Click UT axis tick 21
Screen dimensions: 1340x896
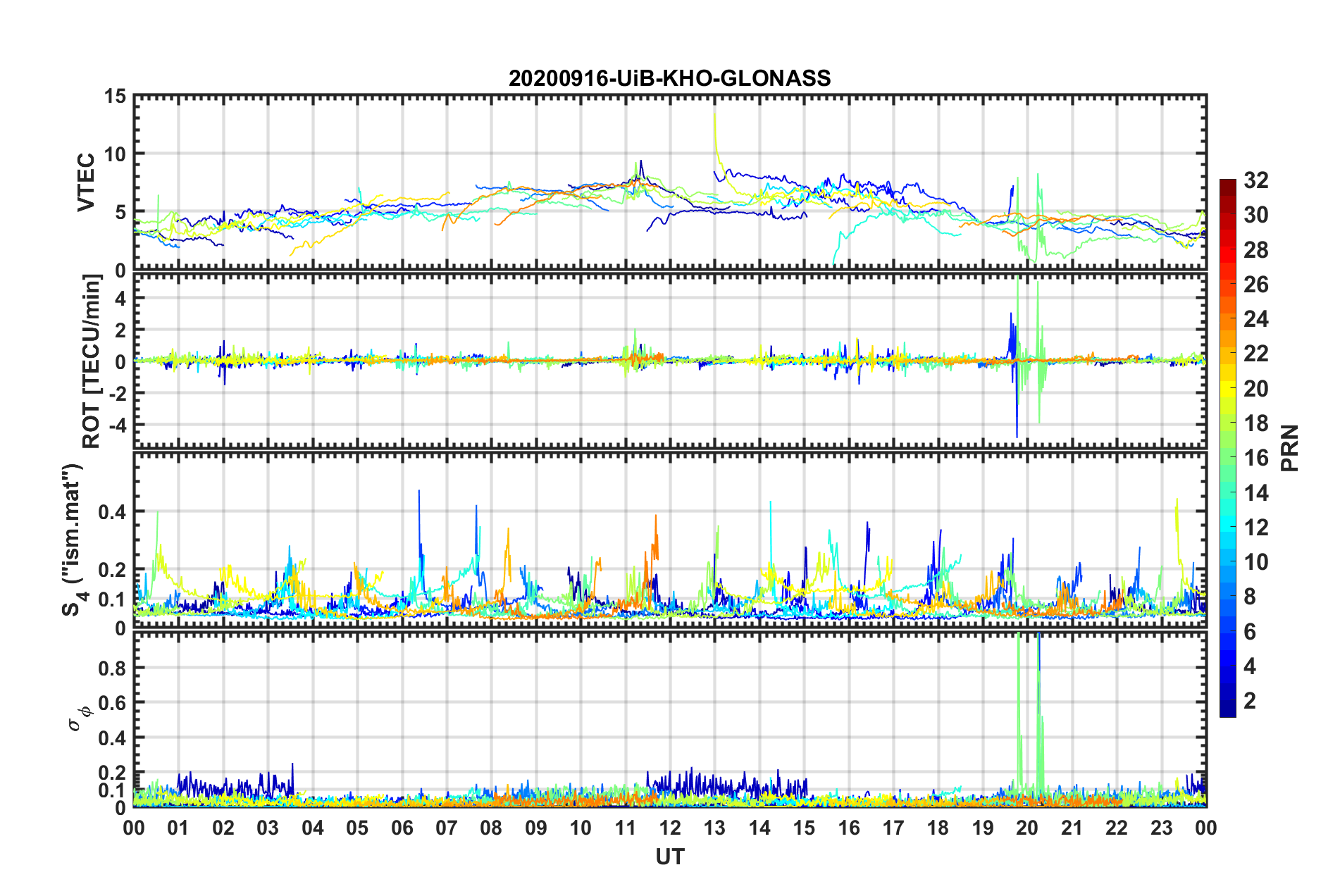(x=1072, y=828)
